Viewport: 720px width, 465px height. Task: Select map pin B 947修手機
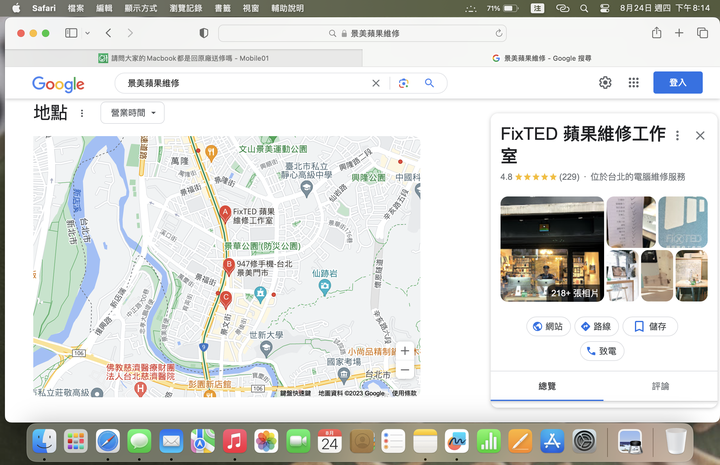pyautogui.click(x=229, y=267)
